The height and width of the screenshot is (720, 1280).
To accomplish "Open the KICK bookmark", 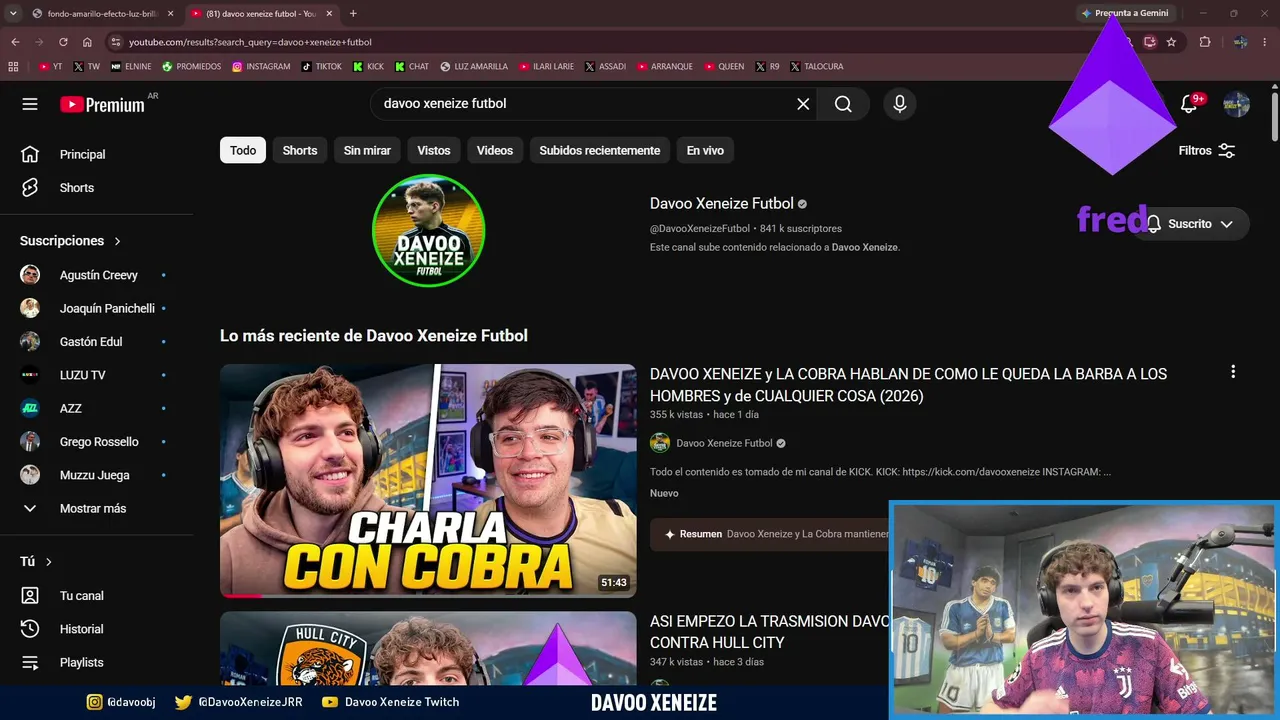I will [x=368, y=66].
